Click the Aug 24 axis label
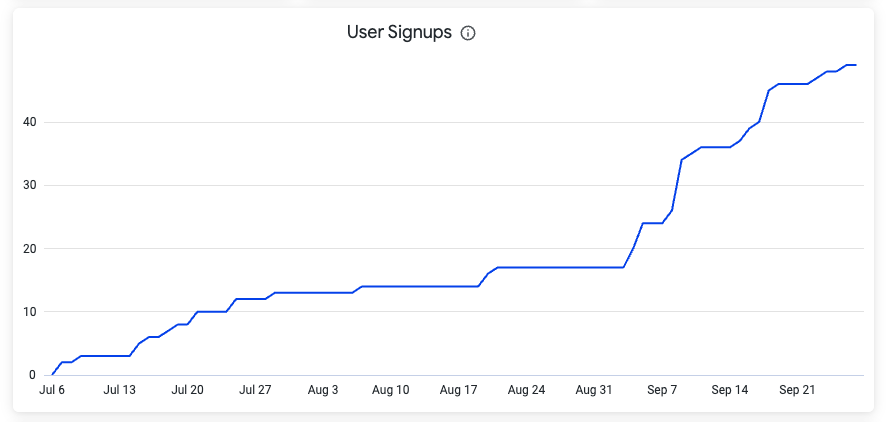 point(525,390)
